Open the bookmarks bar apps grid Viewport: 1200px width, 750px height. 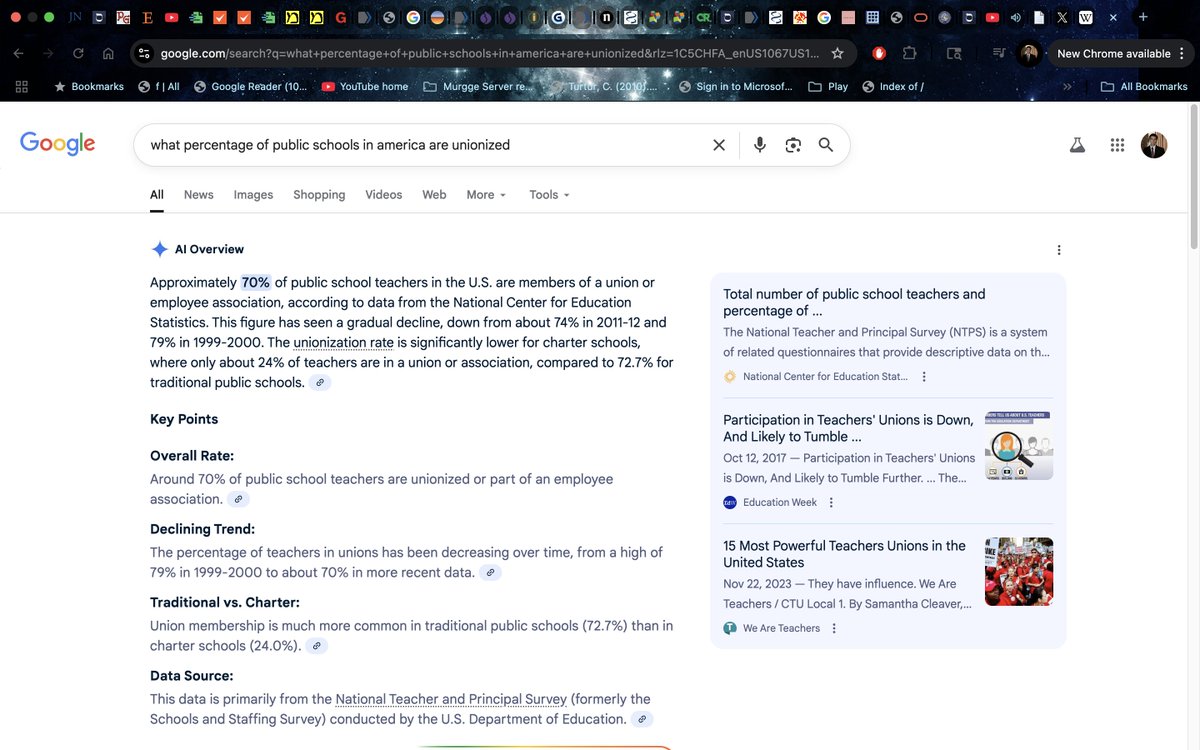pyautogui.click(x=21, y=86)
